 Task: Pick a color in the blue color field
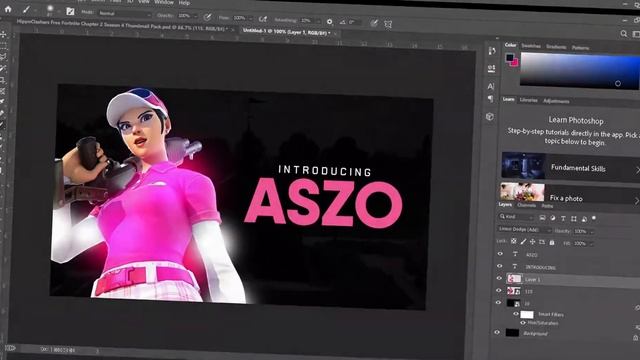coord(579,71)
